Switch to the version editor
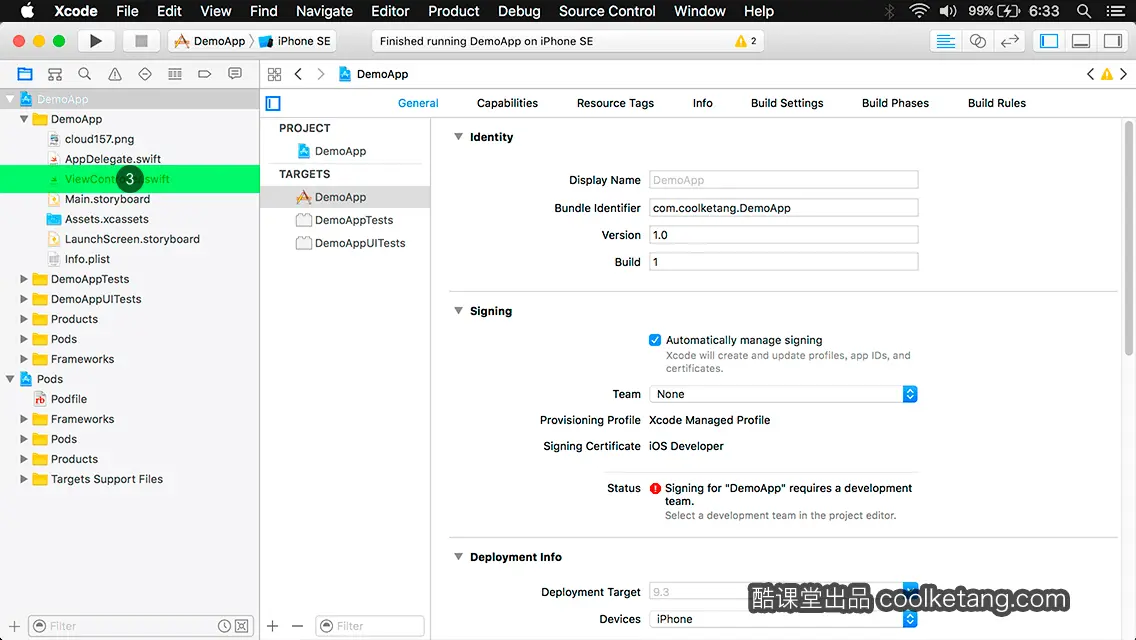The width and height of the screenshot is (1136, 640). click(x=1009, y=41)
